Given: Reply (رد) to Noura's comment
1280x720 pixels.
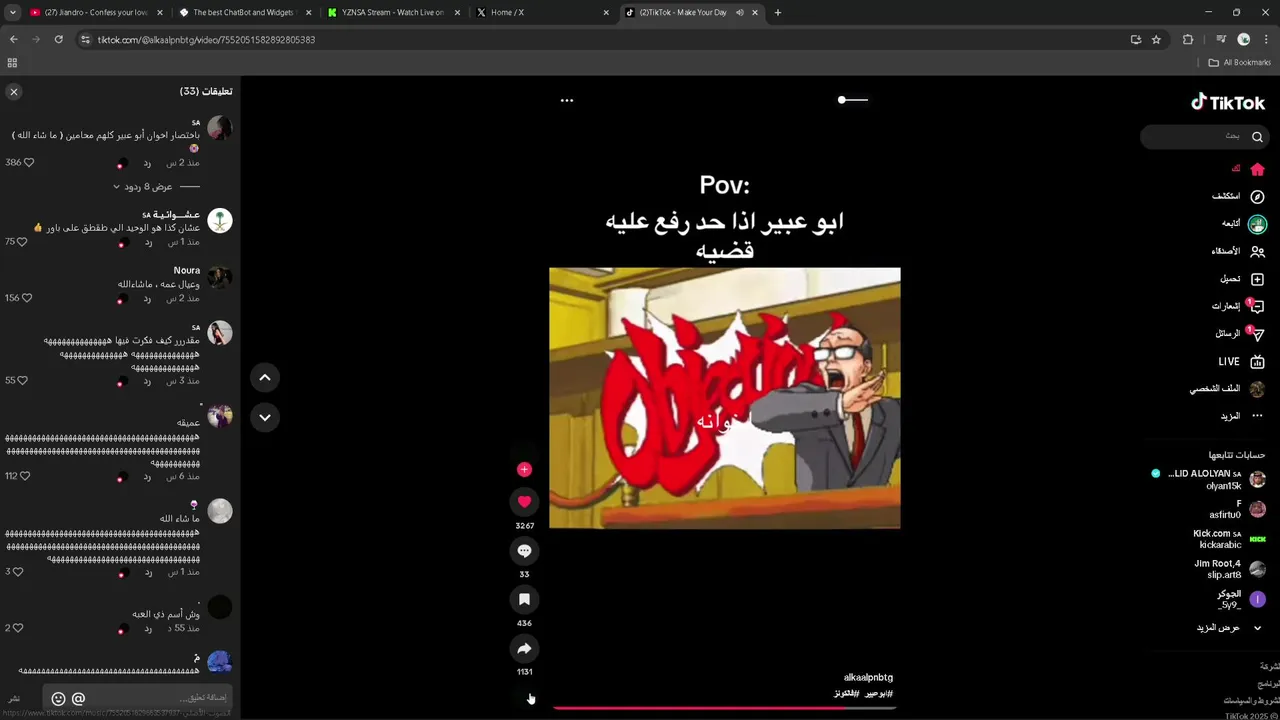Looking at the screenshot, I should click(x=147, y=298).
